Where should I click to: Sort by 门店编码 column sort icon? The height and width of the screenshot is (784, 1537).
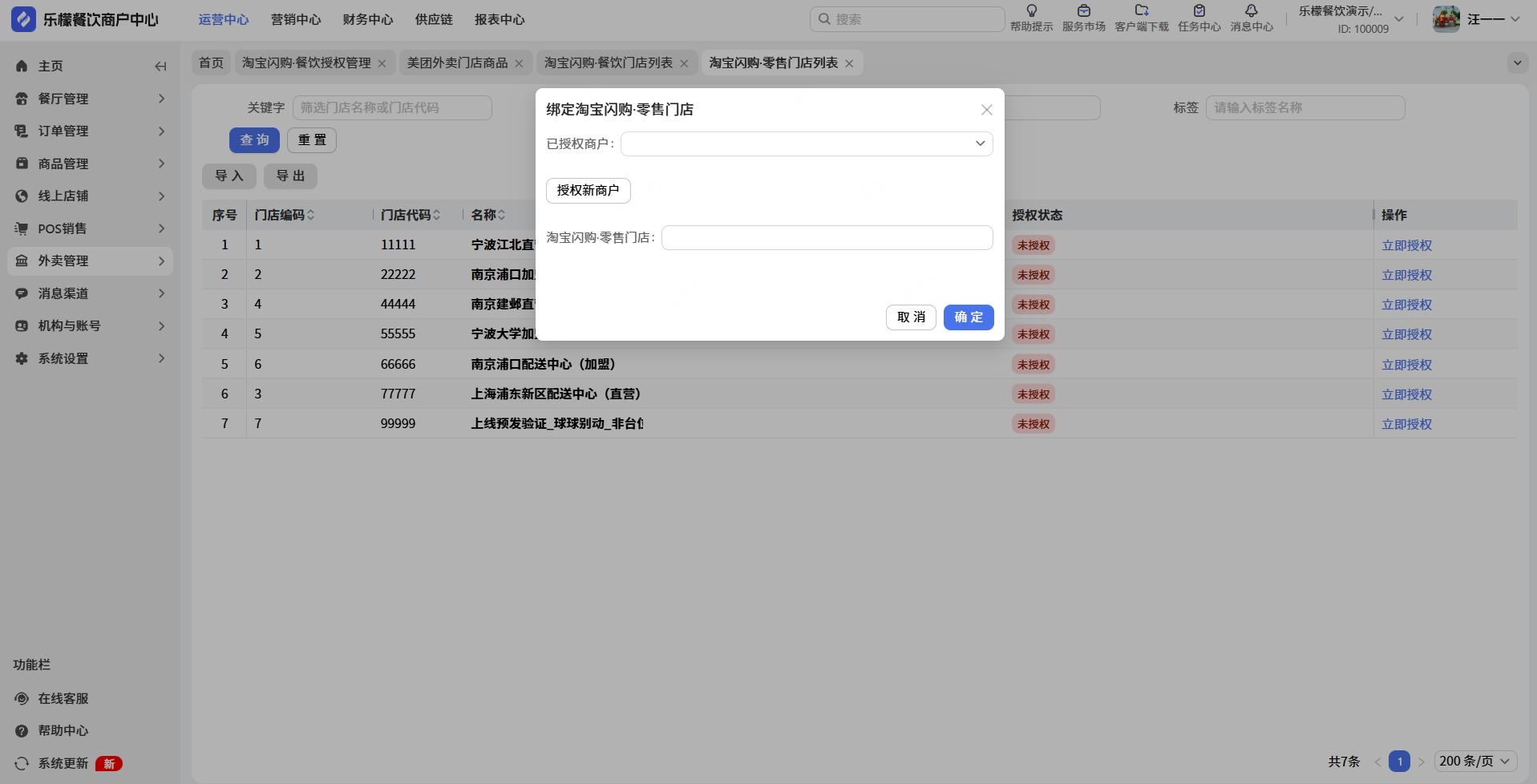click(x=311, y=215)
